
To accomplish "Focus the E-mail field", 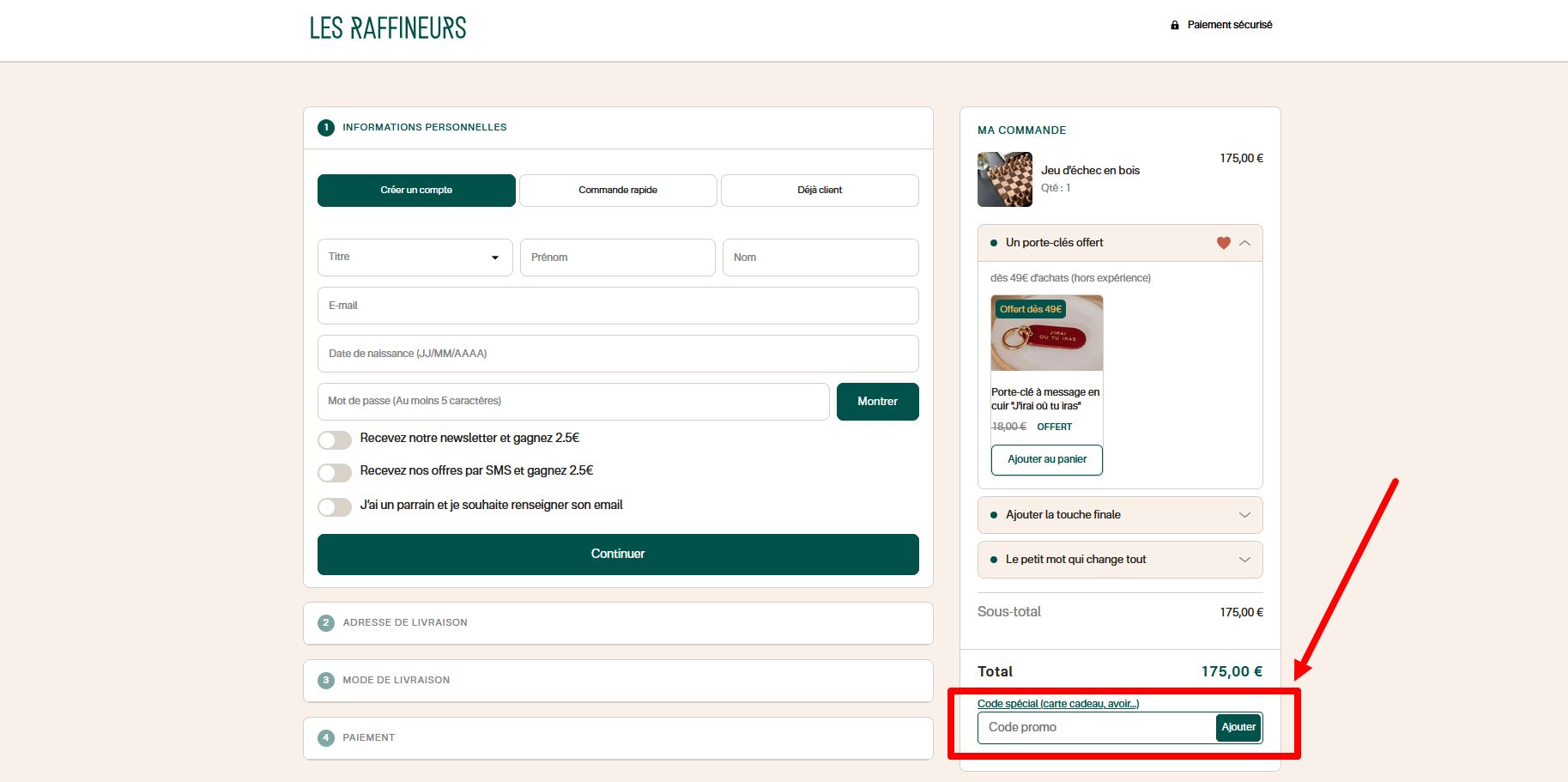I will tap(618, 306).
